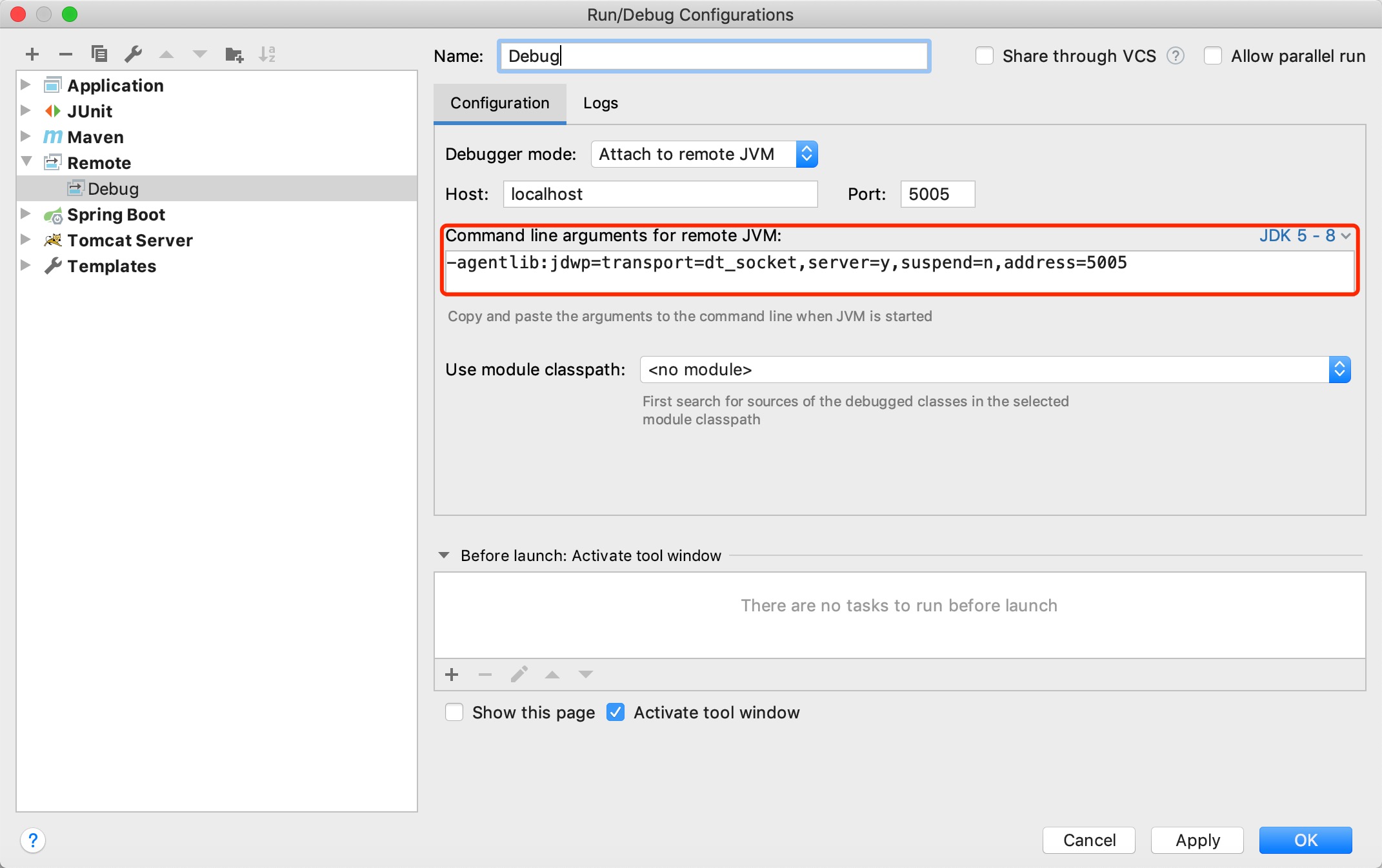The image size is (1382, 868).
Task: Click the Add New Configuration plus icon
Action: pyautogui.click(x=32, y=55)
